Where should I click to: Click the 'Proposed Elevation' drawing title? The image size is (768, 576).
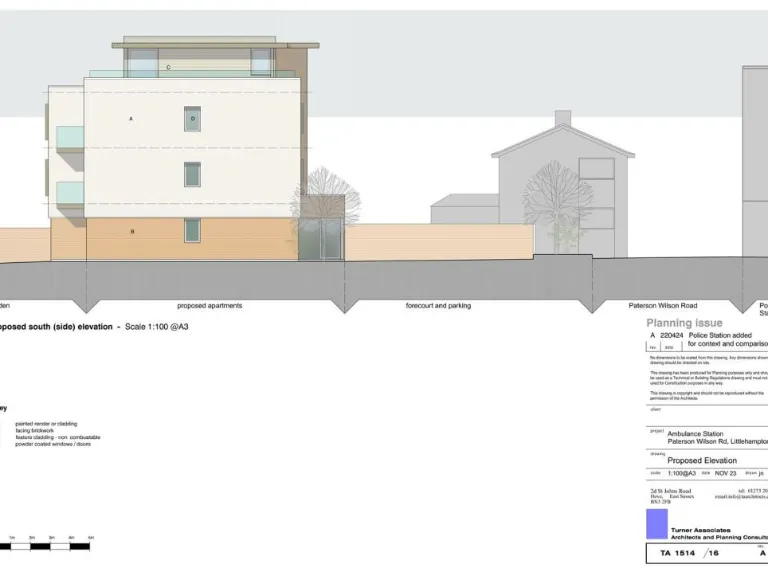[x=702, y=460]
